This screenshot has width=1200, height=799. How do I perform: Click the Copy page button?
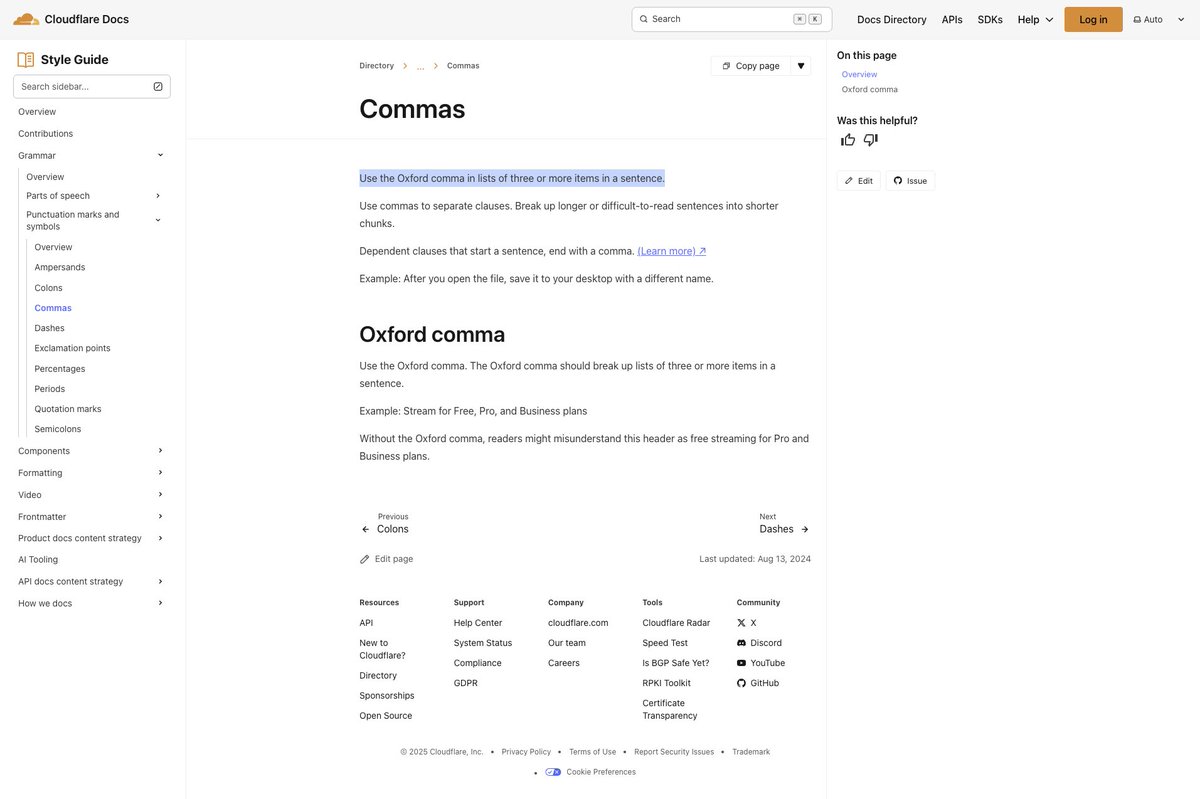[x=751, y=66]
